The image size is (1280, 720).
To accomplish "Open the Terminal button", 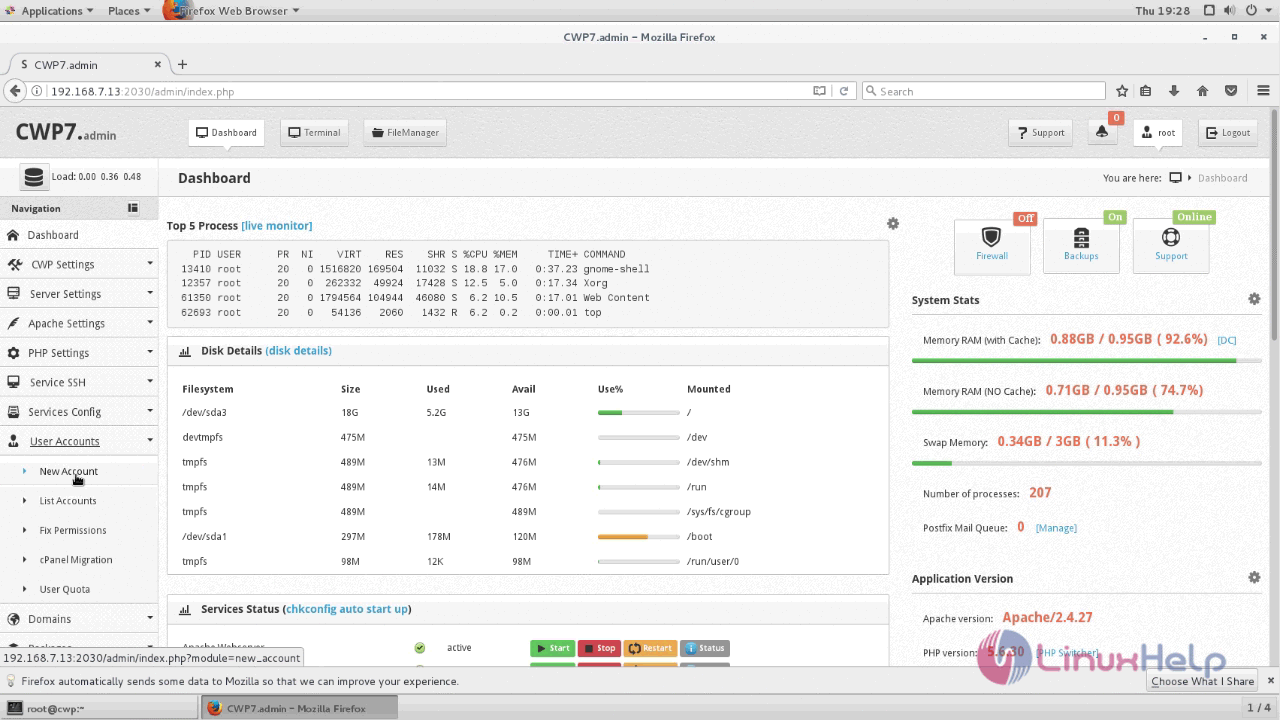I will coord(314,132).
